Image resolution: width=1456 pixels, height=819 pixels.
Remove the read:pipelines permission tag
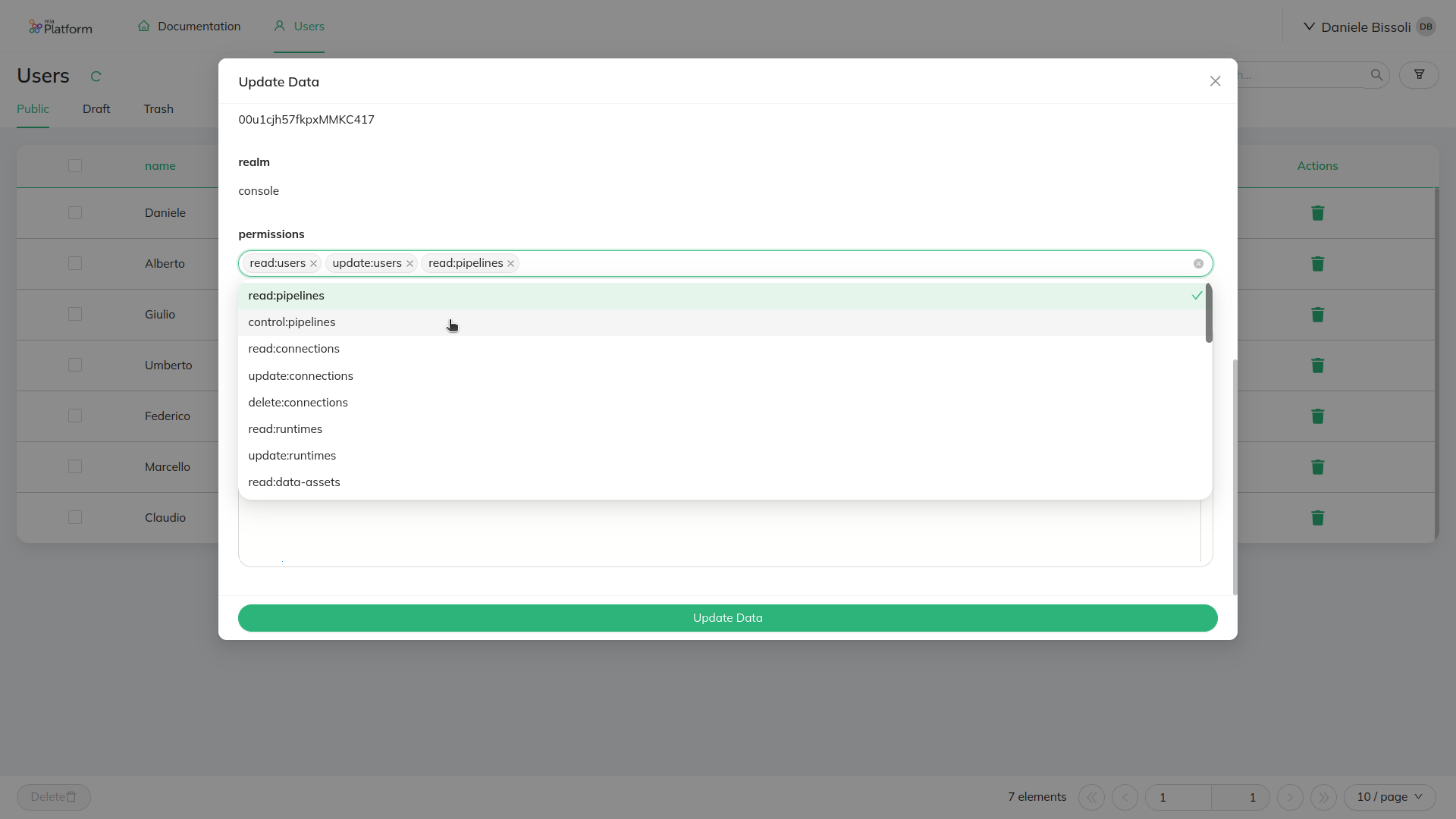point(511,263)
